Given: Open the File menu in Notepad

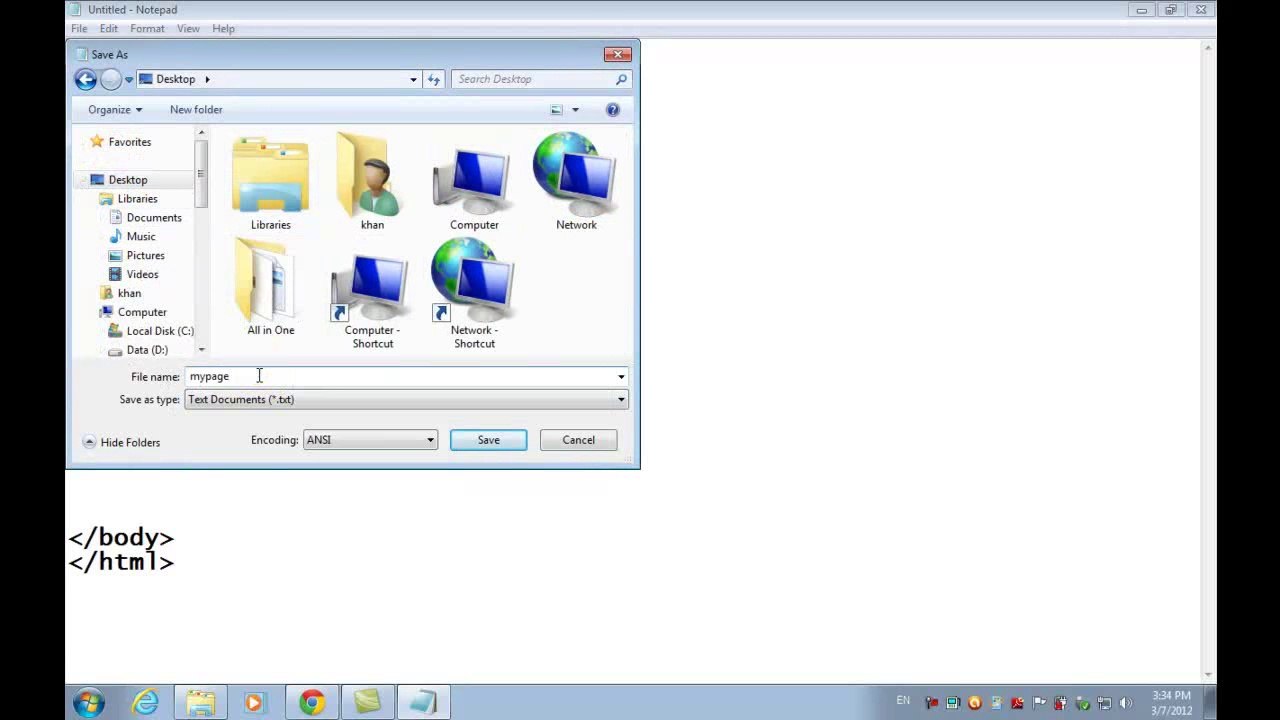Looking at the screenshot, I should pyautogui.click(x=79, y=29).
